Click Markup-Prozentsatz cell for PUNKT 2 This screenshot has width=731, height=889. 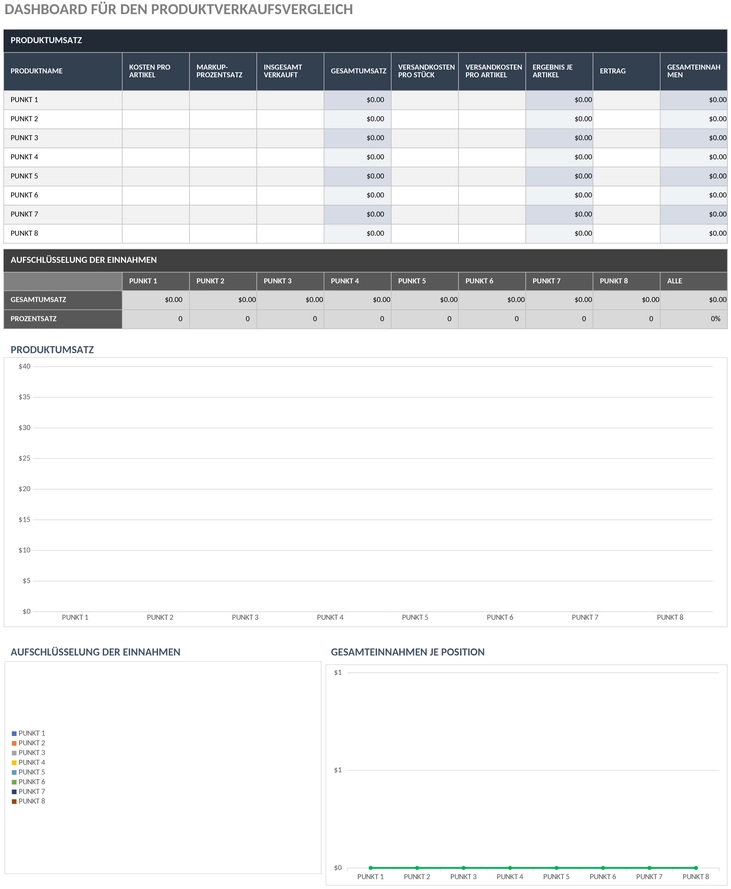click(x=223, y=119)
